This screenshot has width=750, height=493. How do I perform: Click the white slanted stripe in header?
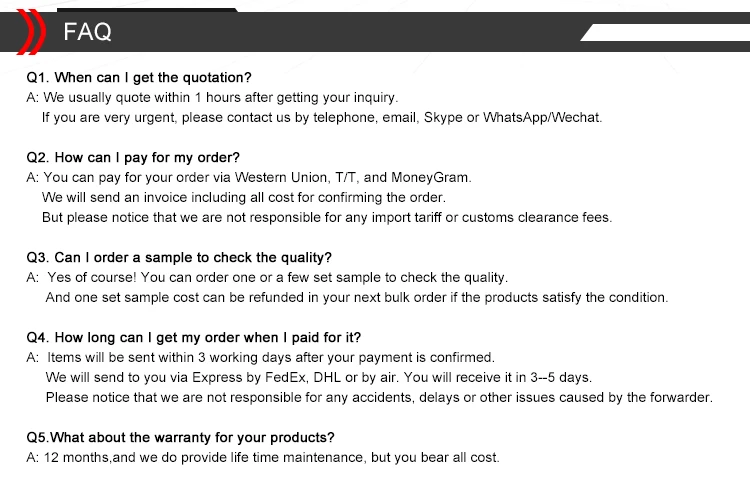(665, 33)
